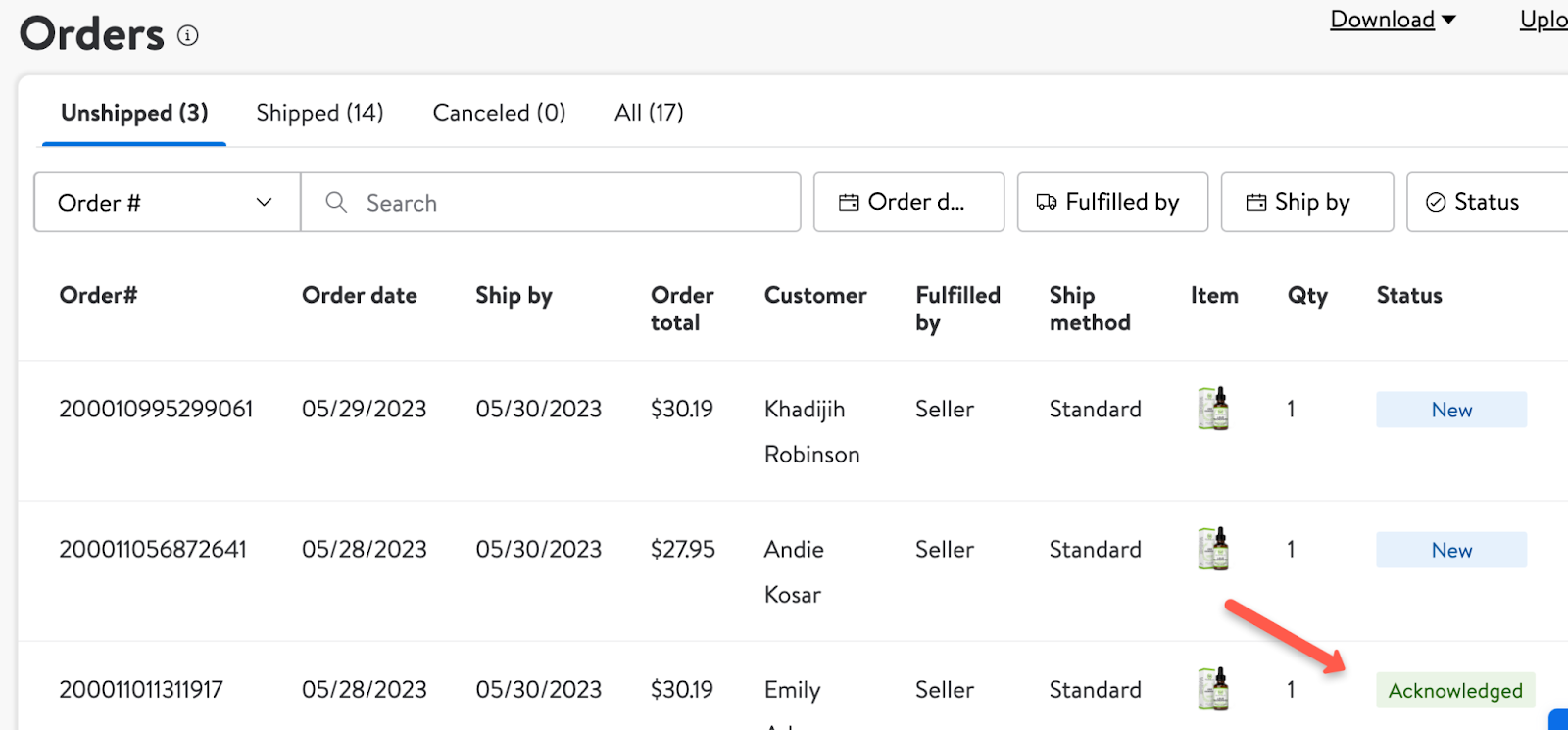This screenshot has height=730, width=1568.
Task: Open order 200010995299061 details
Action: (x=156, y=409)
